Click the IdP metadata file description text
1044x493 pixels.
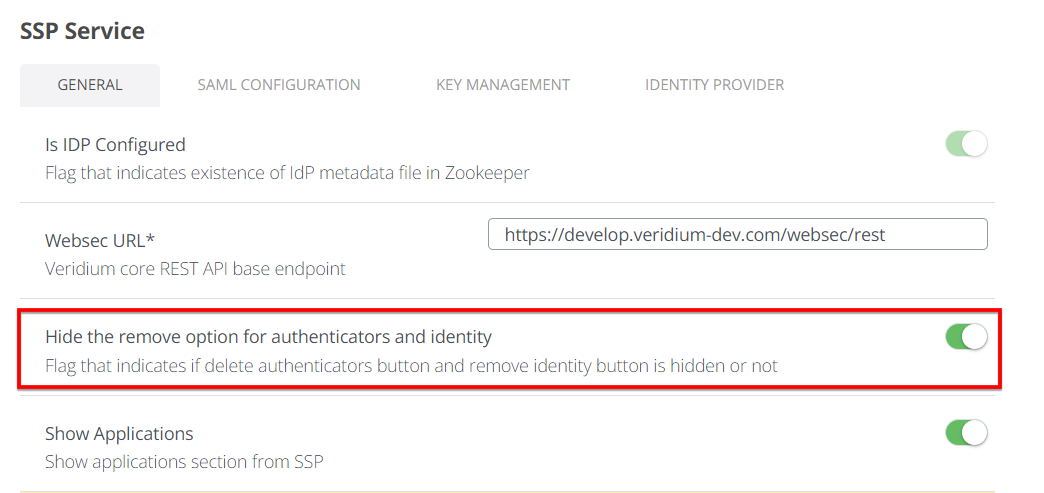pos(287,172)
